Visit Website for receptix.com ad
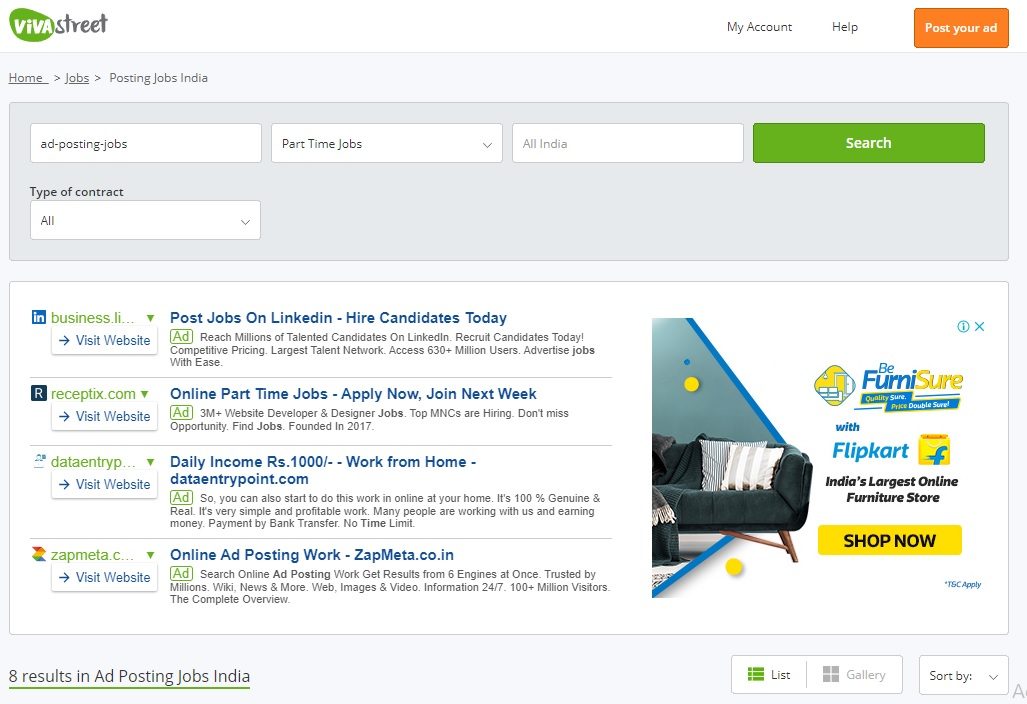This screenshot has height=704, width=1027. click(105, 417)
